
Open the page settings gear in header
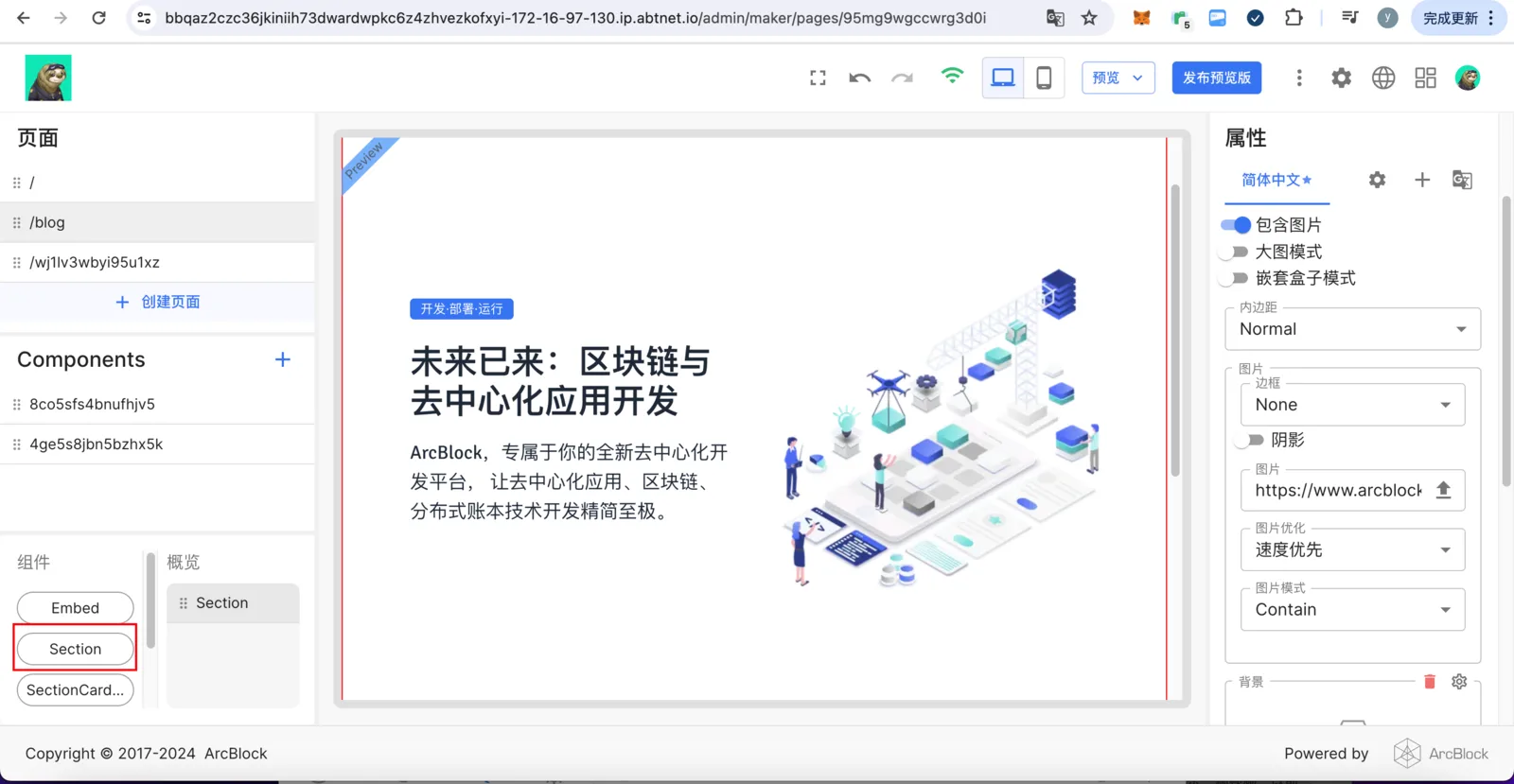tap(1341, 78)
